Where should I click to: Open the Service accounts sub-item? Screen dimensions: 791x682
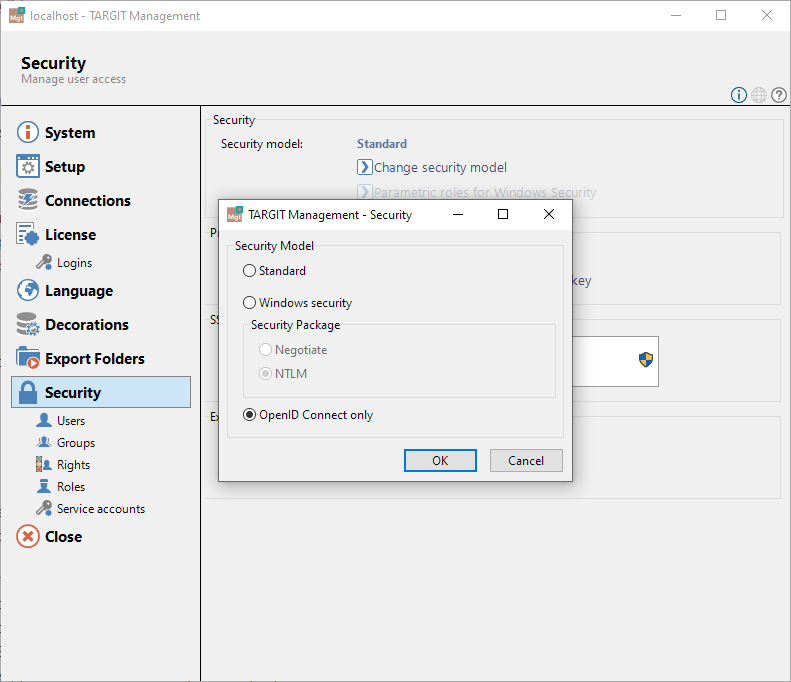101,508
